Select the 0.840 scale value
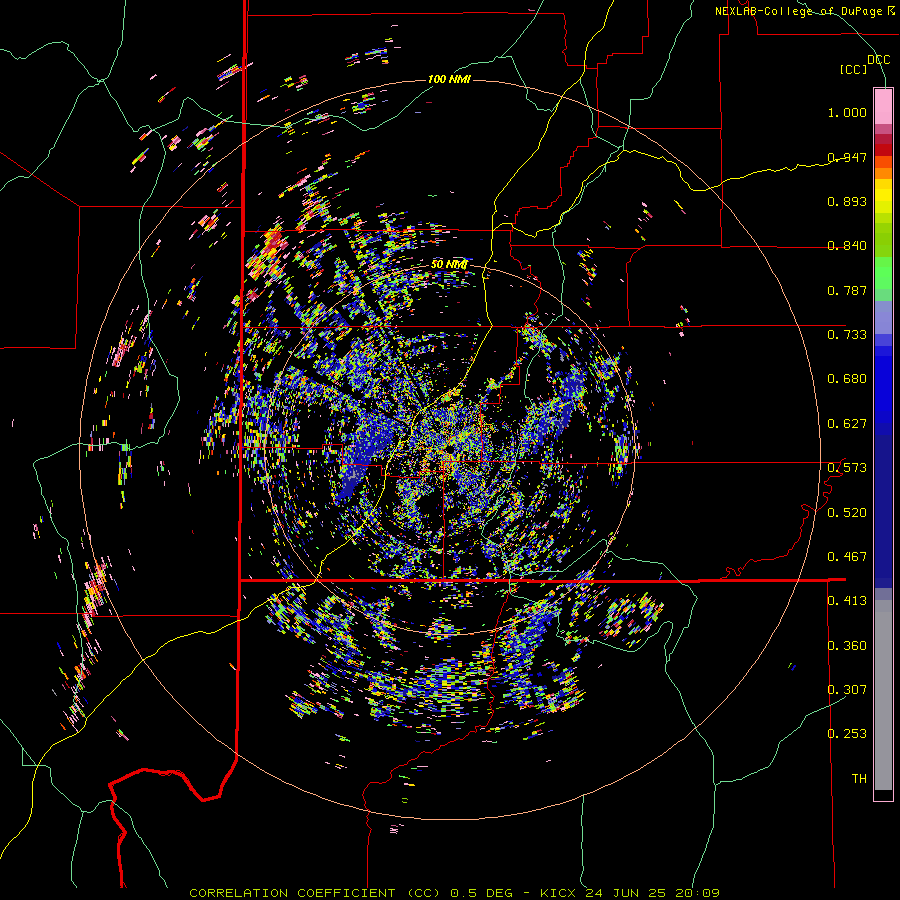The width and height of the screenshot is (900, 900). [847, 246]
